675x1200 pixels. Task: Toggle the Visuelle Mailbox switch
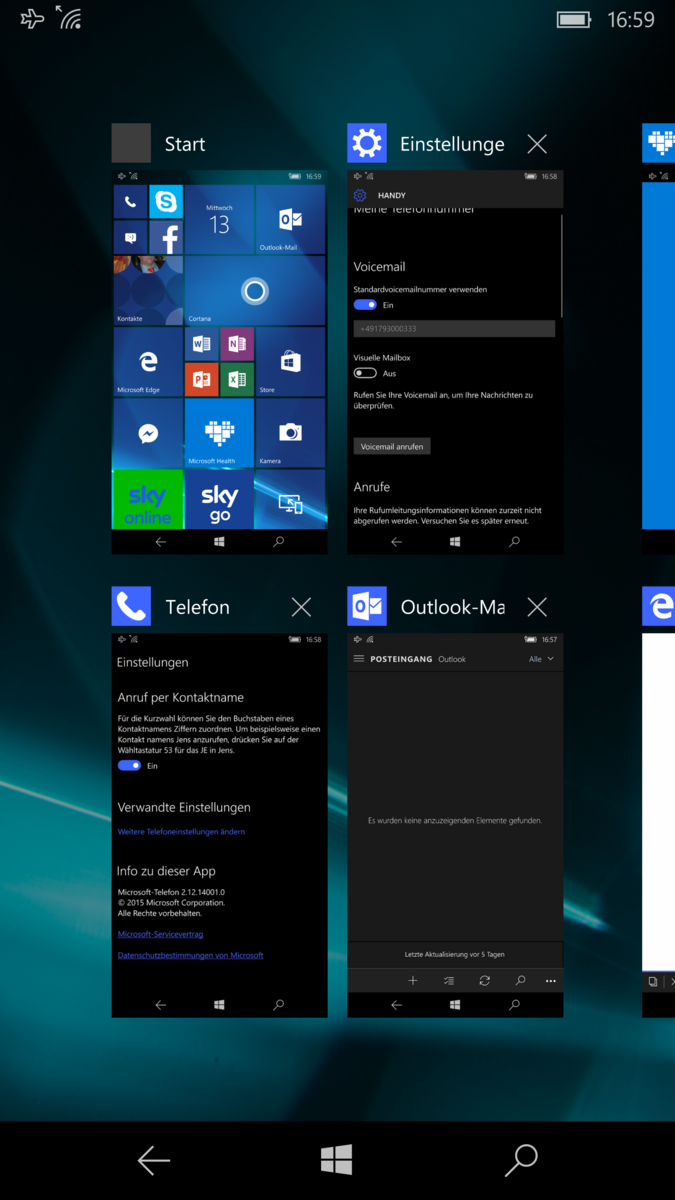point(365,373)
